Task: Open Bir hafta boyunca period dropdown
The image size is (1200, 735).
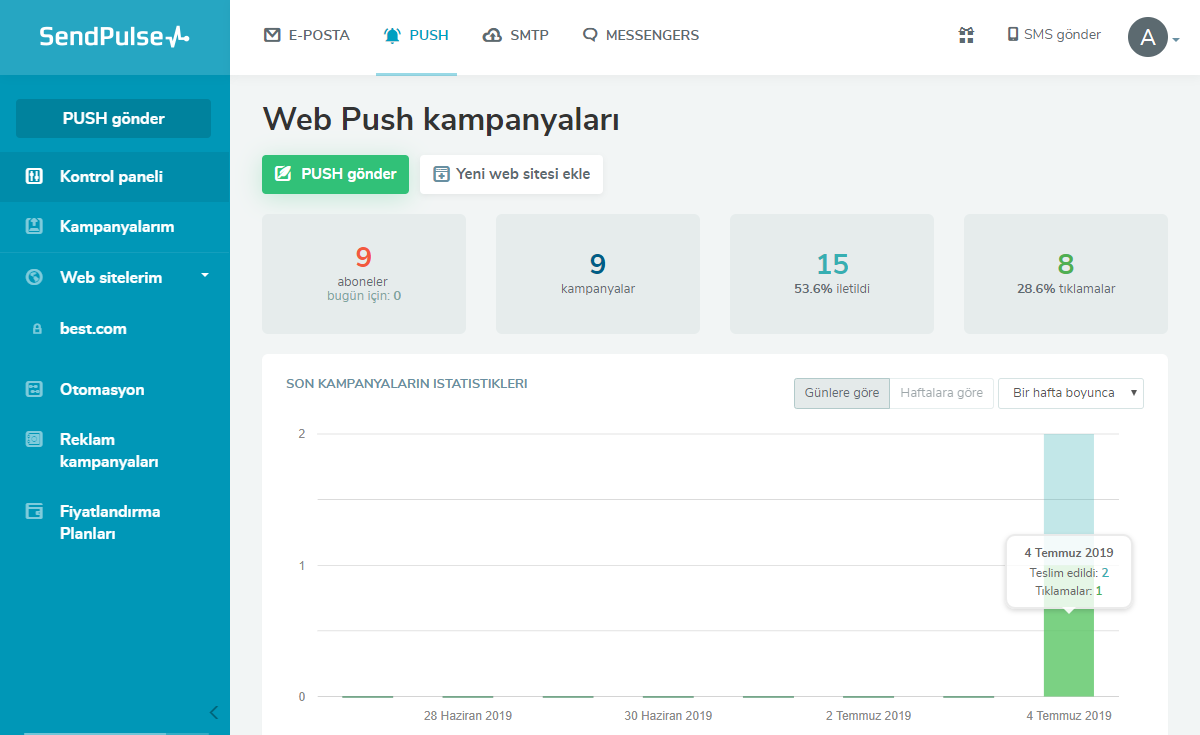Action: click(1070, 393)
